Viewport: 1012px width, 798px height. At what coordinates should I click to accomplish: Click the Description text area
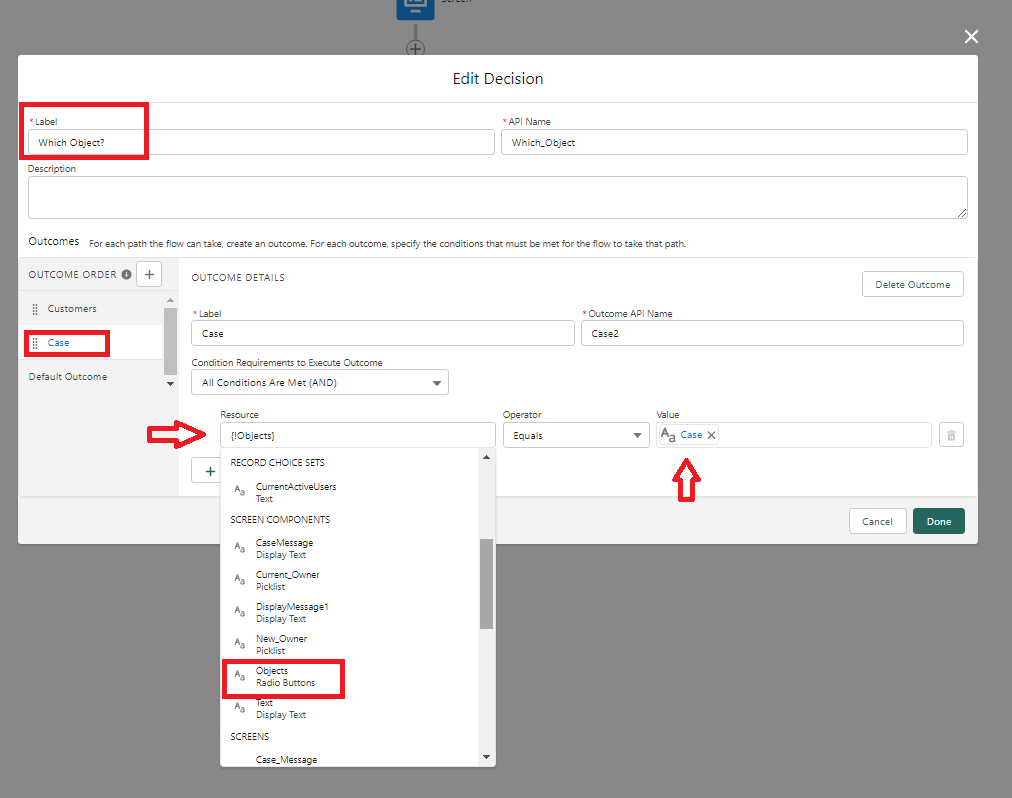(x=497, y=197)
